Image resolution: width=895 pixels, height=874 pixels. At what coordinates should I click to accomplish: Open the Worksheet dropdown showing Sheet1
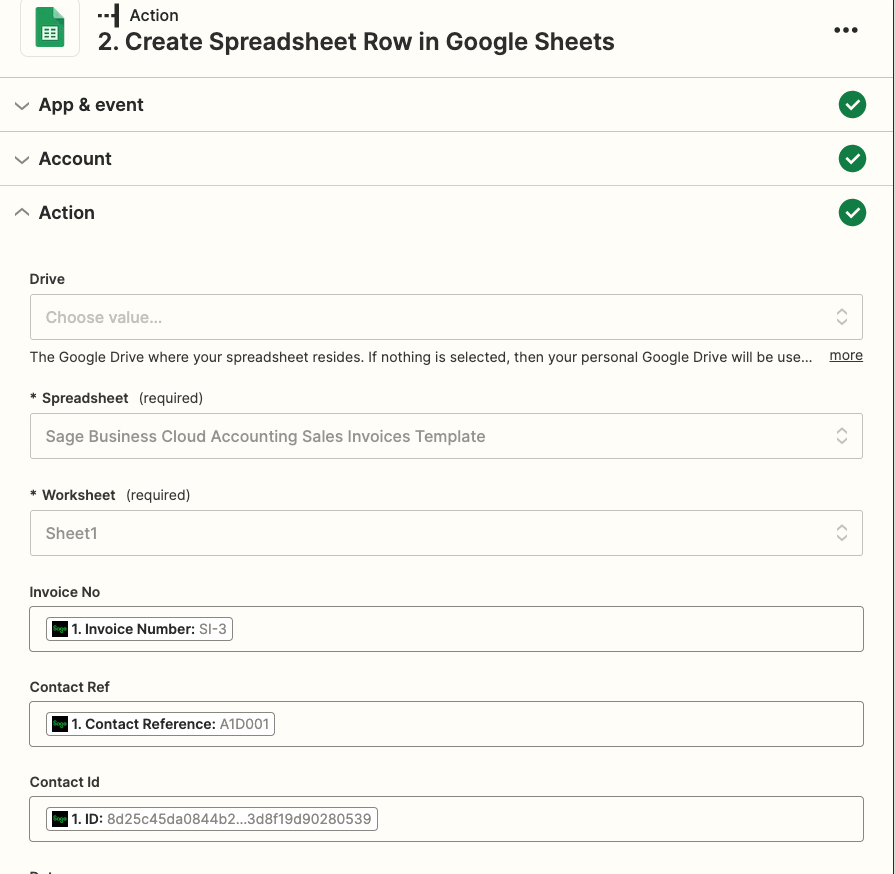click(x=446, y=533)
